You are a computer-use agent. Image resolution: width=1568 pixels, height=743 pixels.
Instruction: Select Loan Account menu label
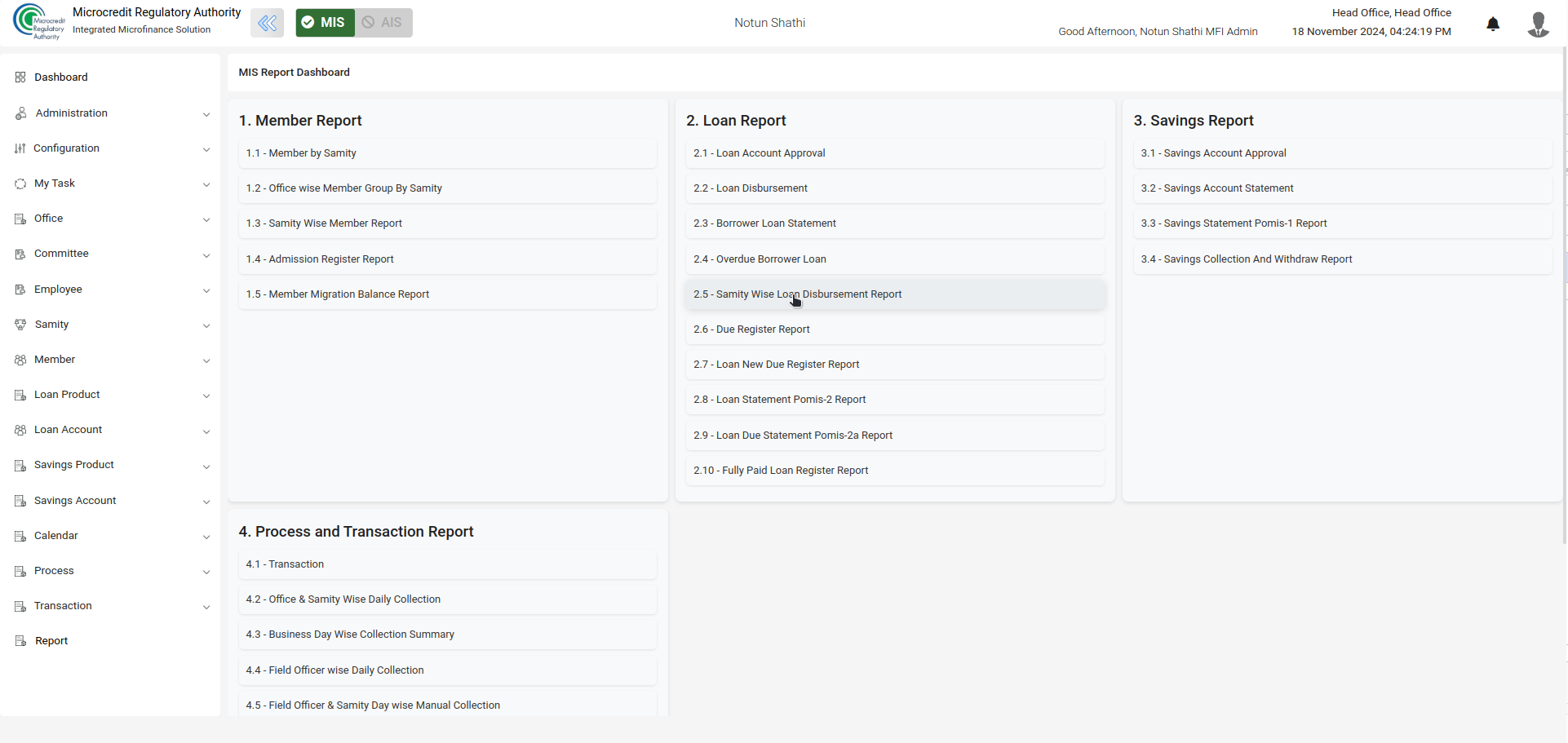click(68, 430)
